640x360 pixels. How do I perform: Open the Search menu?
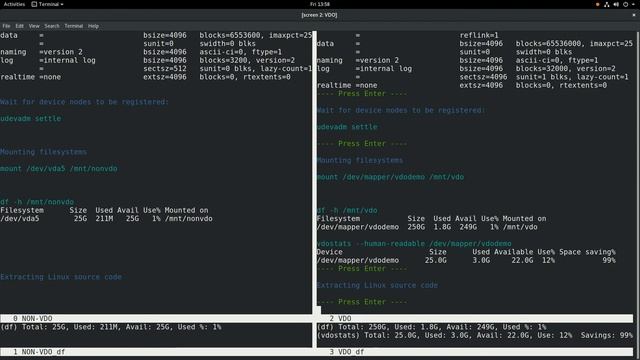pyautogui.click(x=52, y=26)
